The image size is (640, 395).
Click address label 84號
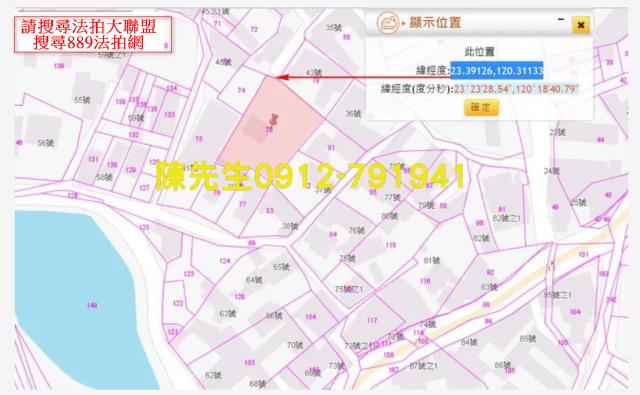(469, 342)
